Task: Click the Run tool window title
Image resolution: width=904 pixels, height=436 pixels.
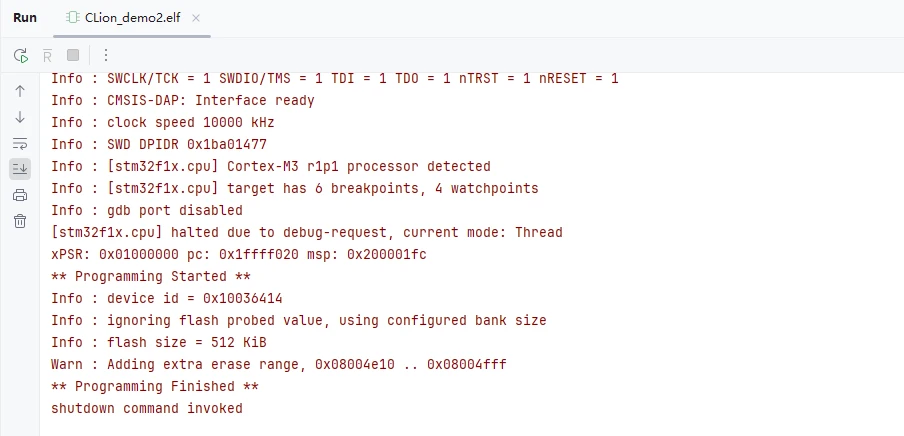Action: (25, 18)
